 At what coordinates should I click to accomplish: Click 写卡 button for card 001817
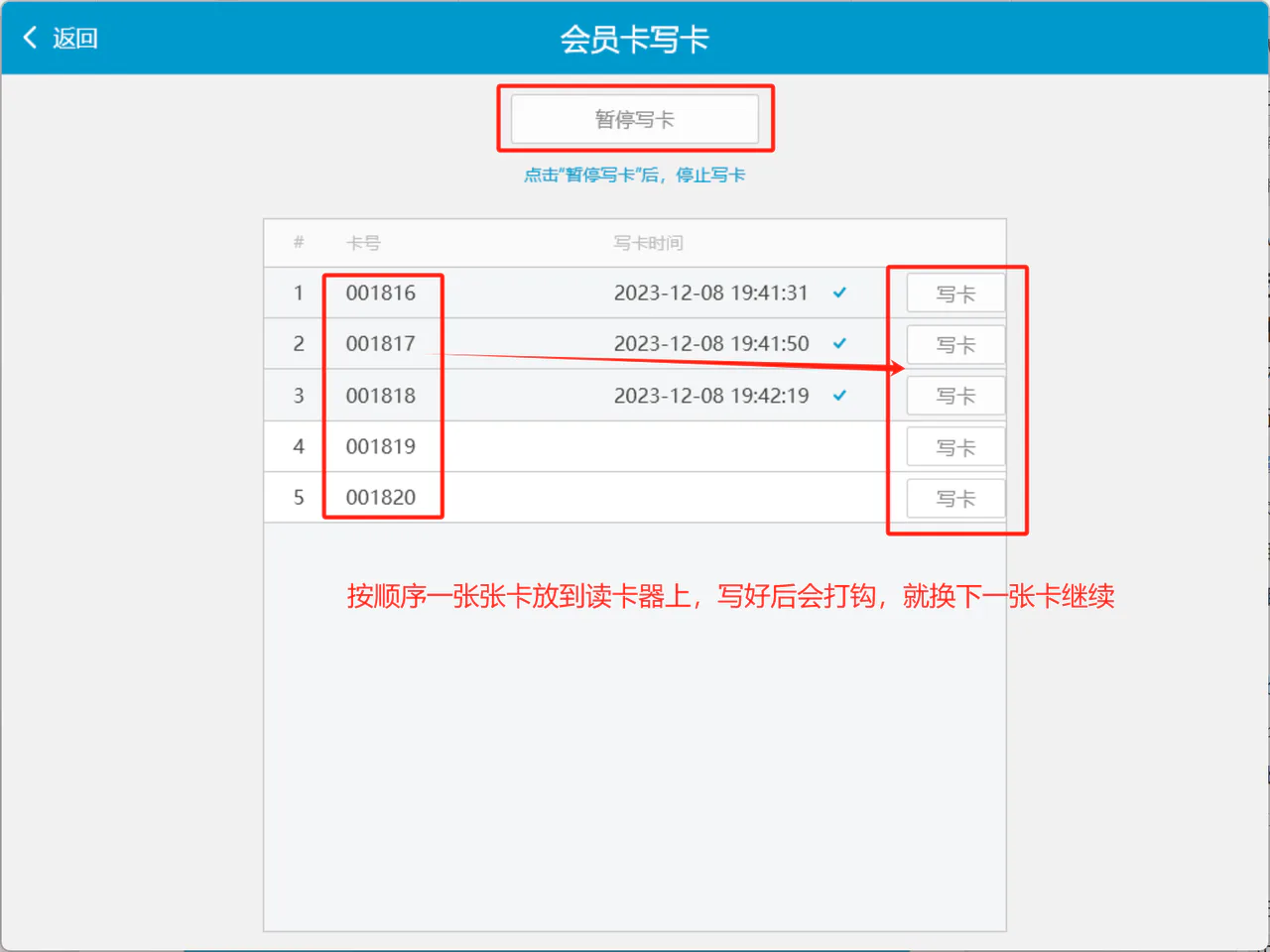(955, 345)
